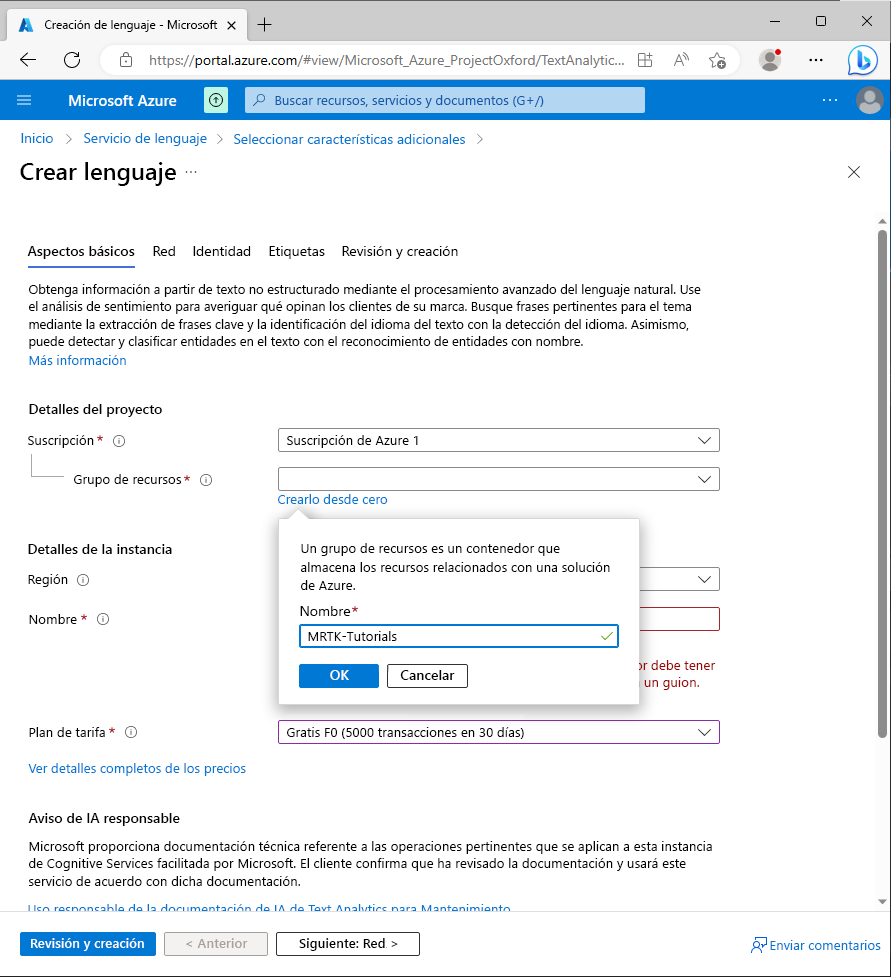The image size is (891, 977).
Task: Open the browser profile avatar
Action: 770,60
